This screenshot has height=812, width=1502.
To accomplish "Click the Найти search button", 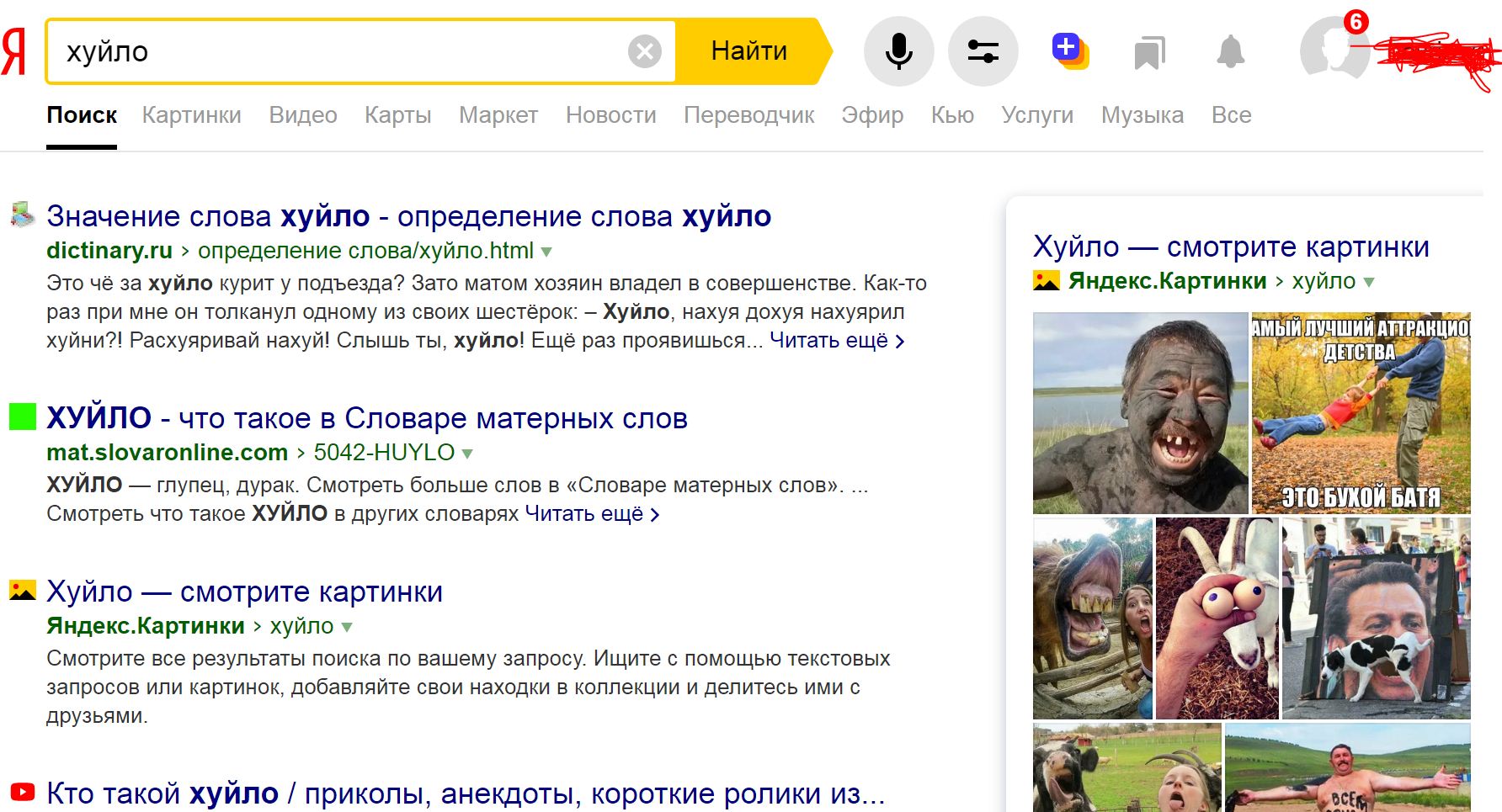I will [x=749, y=51].
